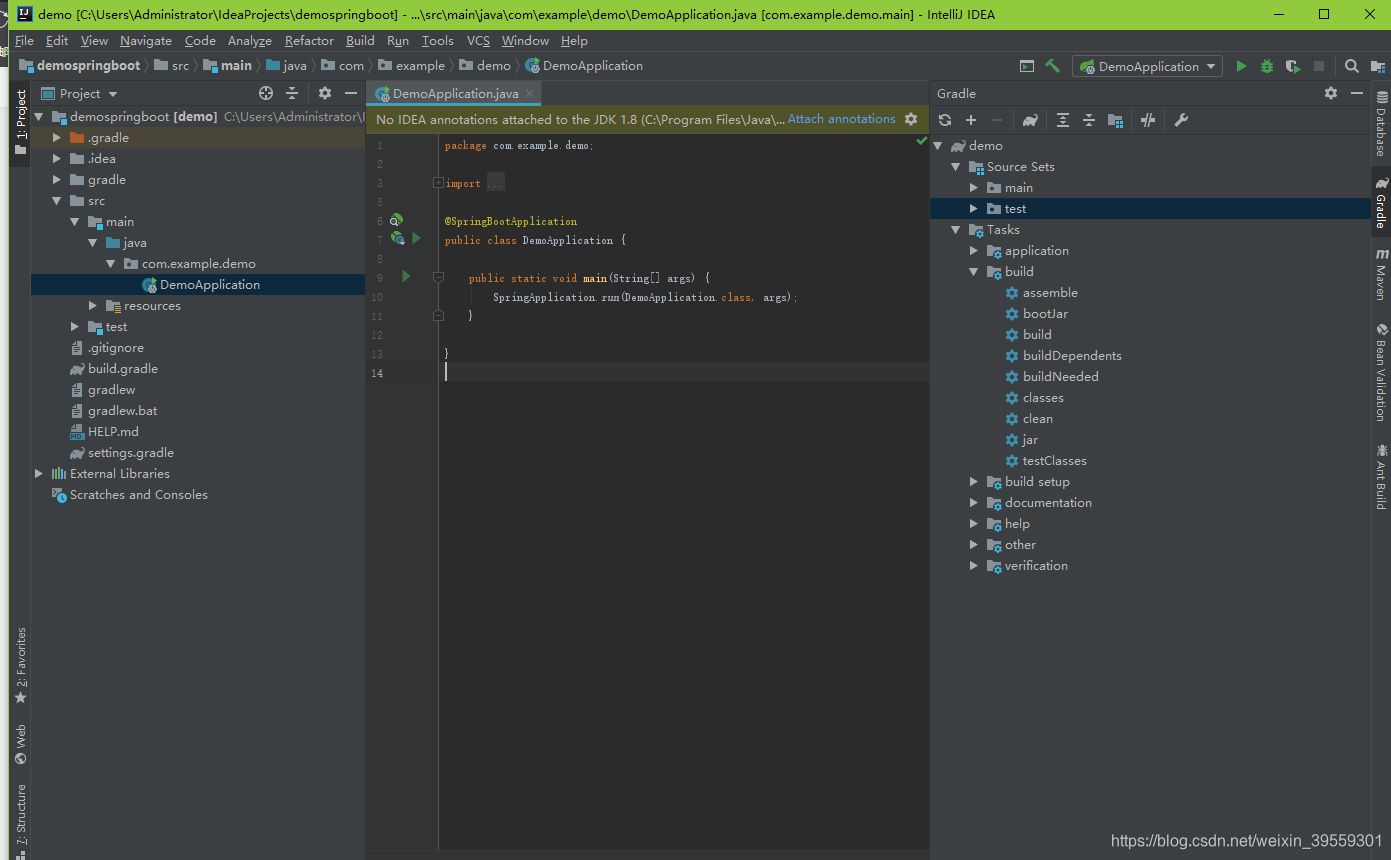1391x860 pixels.
Task: Start debugging with the green bug icon
Action: (x=1267, y=66)
